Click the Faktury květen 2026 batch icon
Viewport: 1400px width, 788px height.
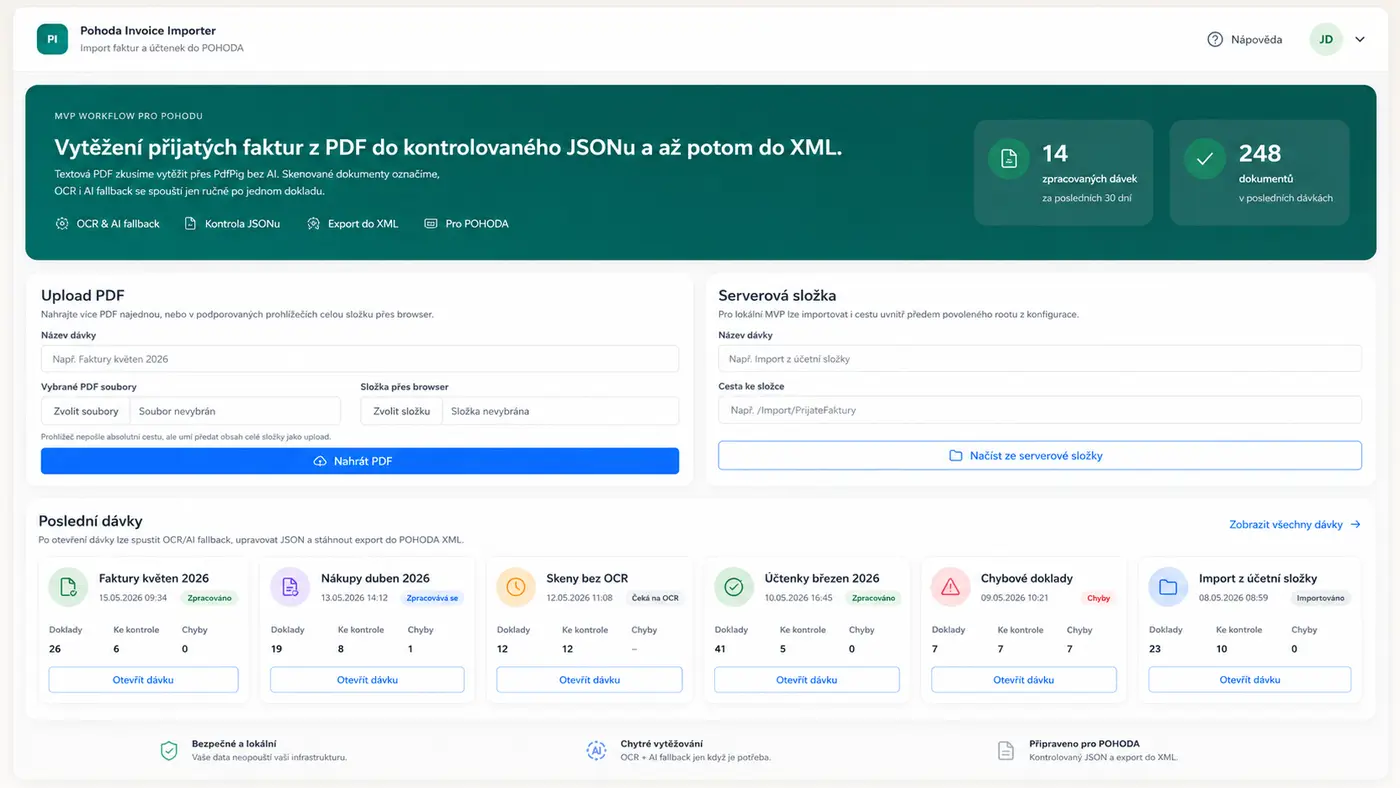point(68,587)
